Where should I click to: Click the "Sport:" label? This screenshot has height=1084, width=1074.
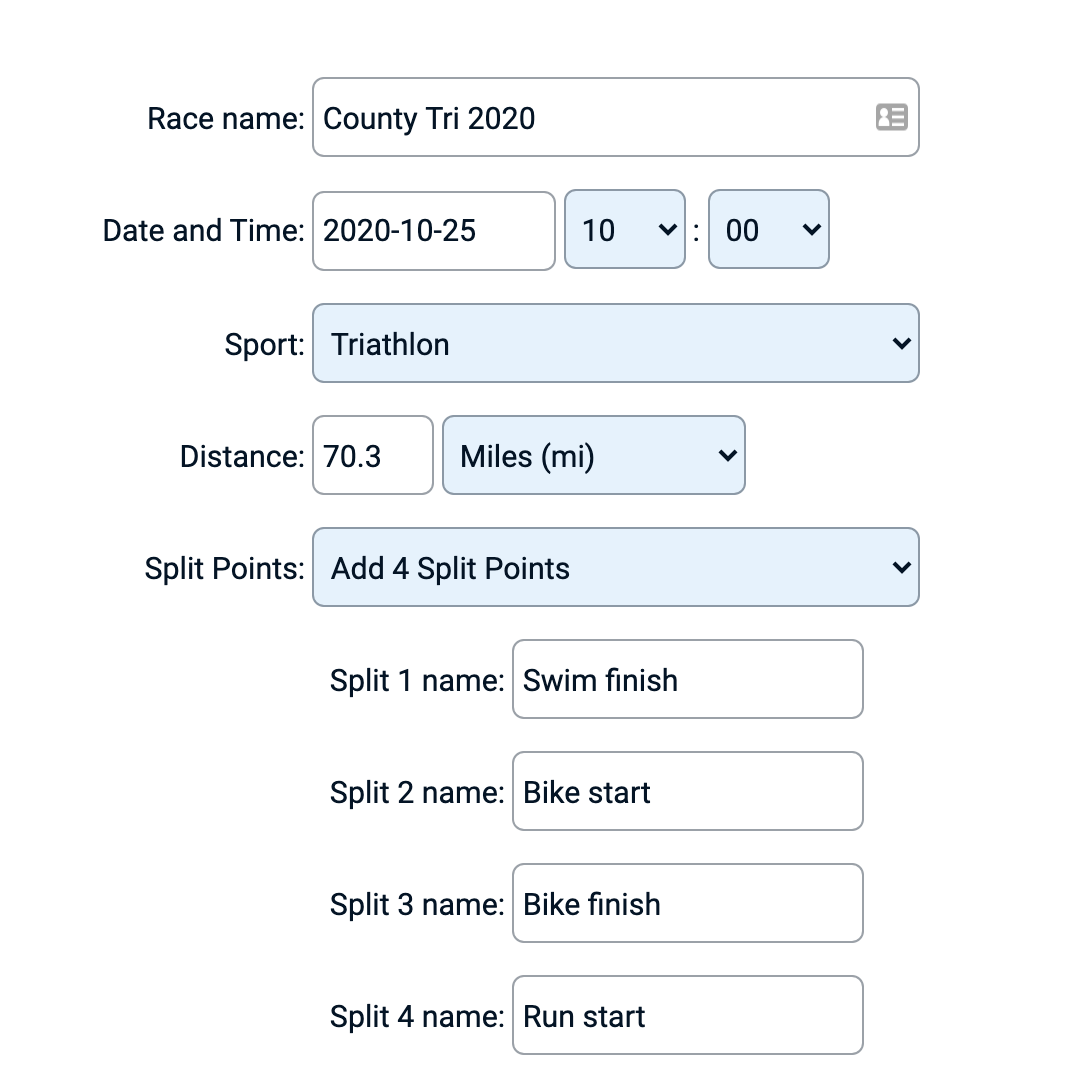(x=264, y=345)
